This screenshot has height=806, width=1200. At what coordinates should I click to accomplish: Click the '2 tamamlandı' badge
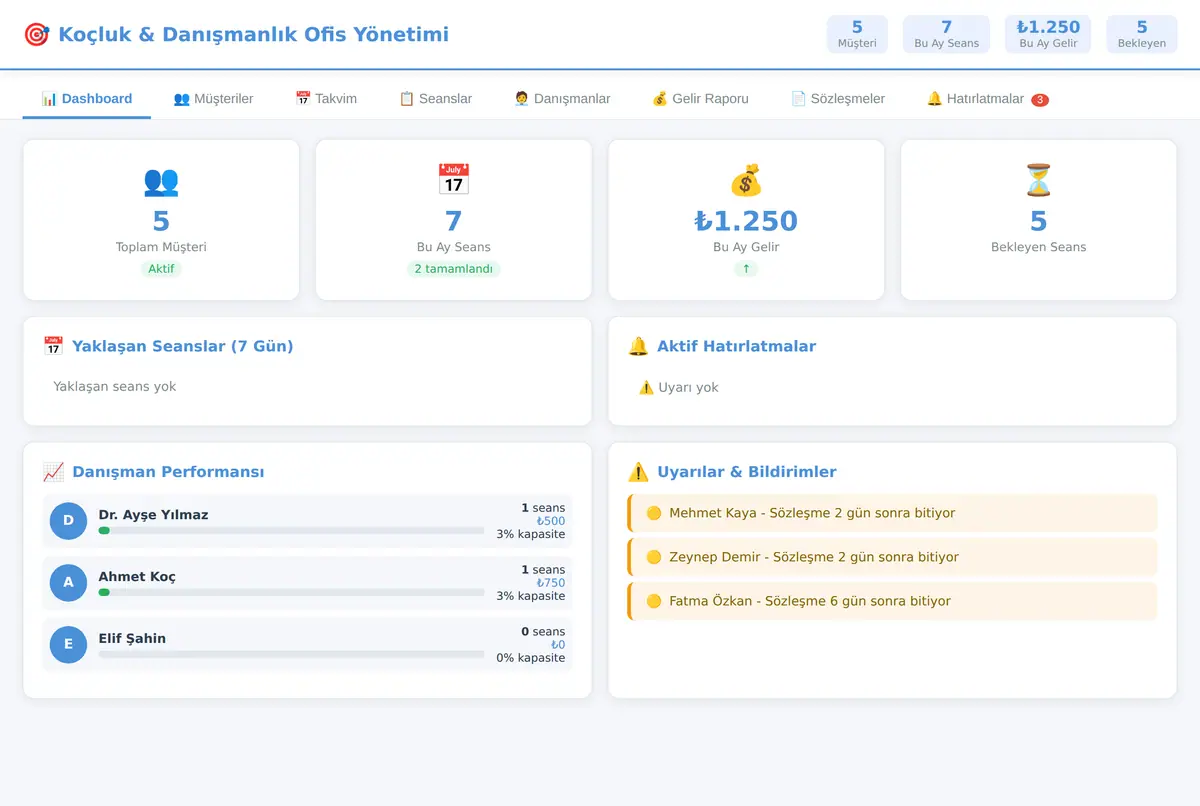453,269
